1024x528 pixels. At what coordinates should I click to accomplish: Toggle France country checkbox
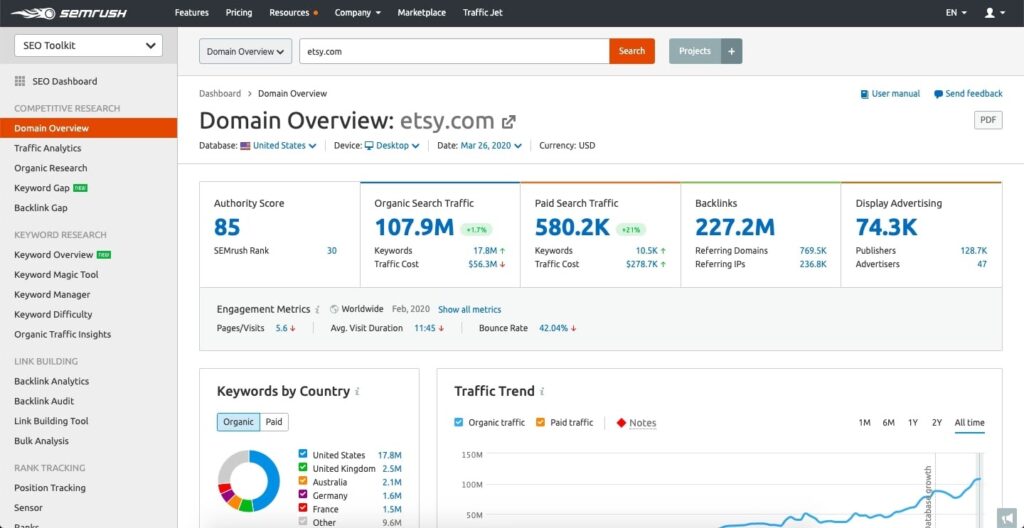(x=302, y=508)
